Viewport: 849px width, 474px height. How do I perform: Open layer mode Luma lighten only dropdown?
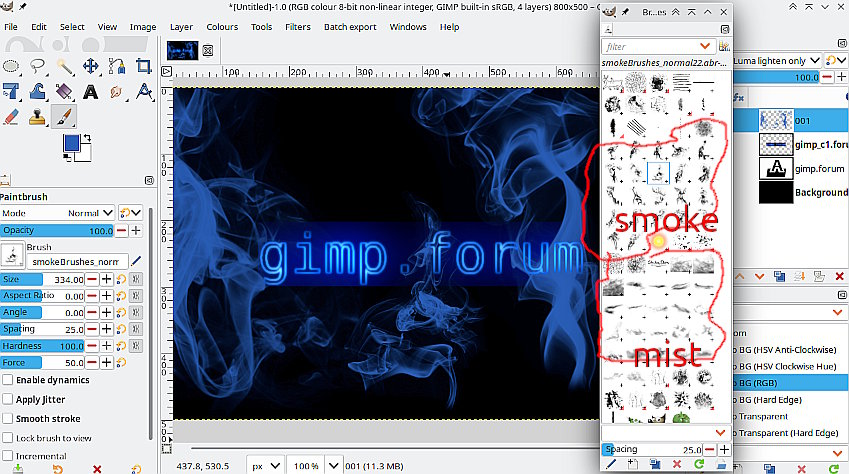(x=776, y=61)
